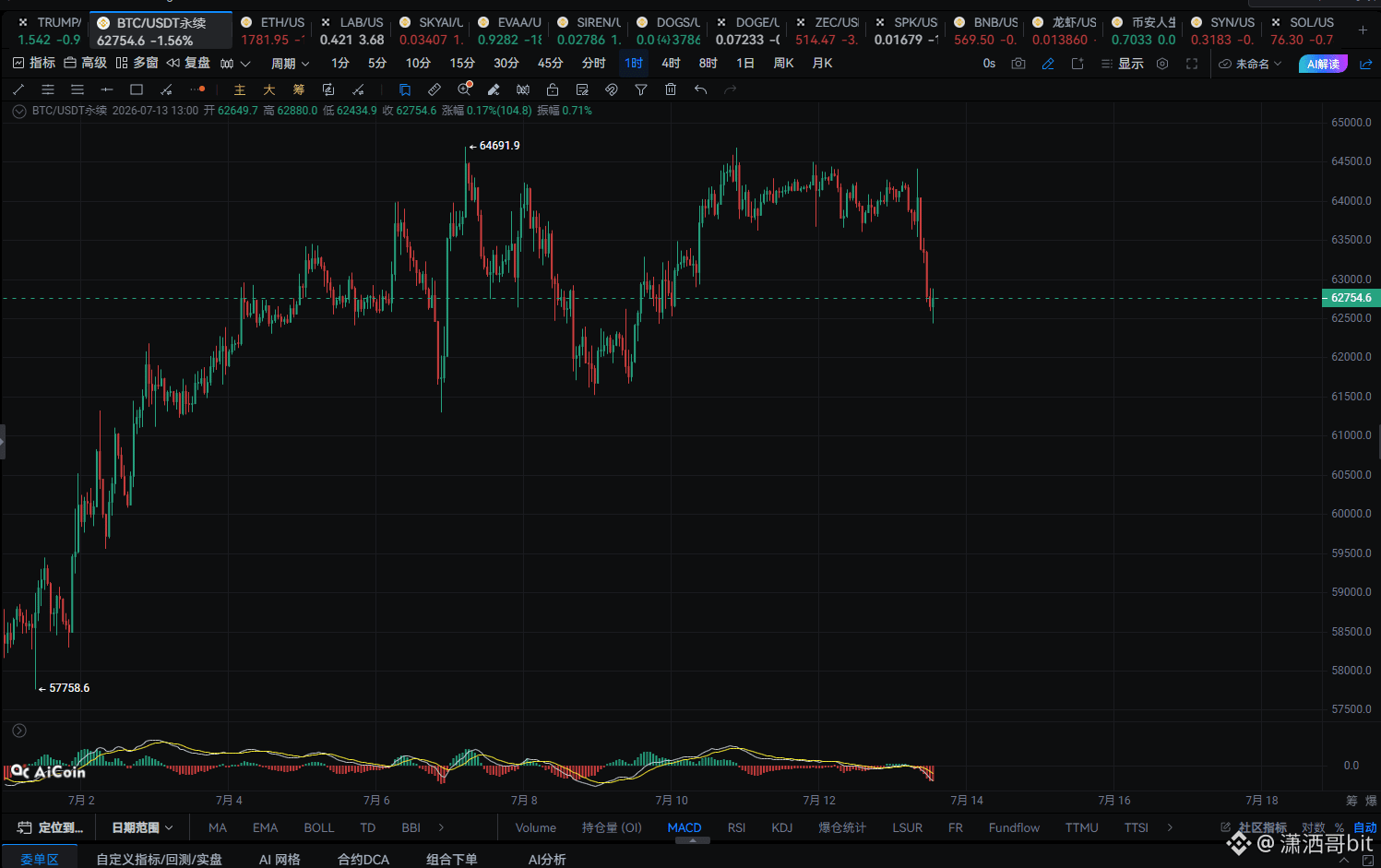The image size is (1381, 868).
Task: Open the 委单区 order area tab
Action: pos(40,859)
